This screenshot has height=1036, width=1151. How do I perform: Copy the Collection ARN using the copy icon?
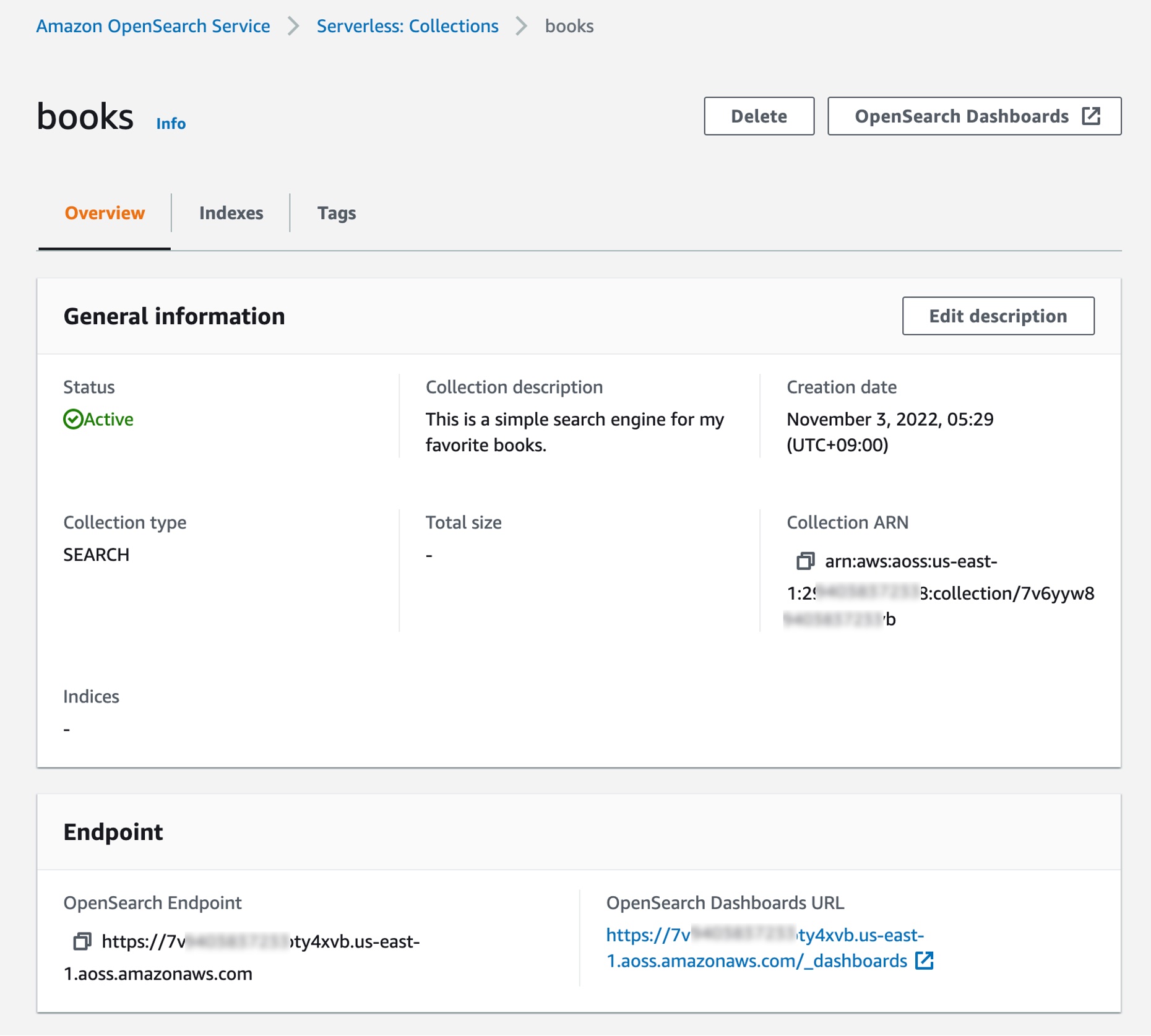pos(806,562)
